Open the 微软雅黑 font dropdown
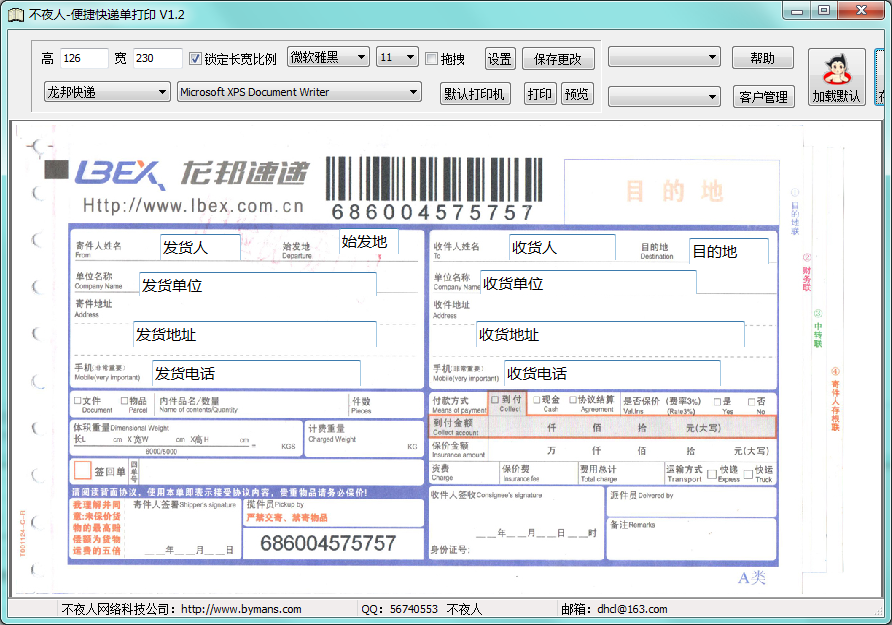This screenshot has width=892, height=625. coord(328,58)
